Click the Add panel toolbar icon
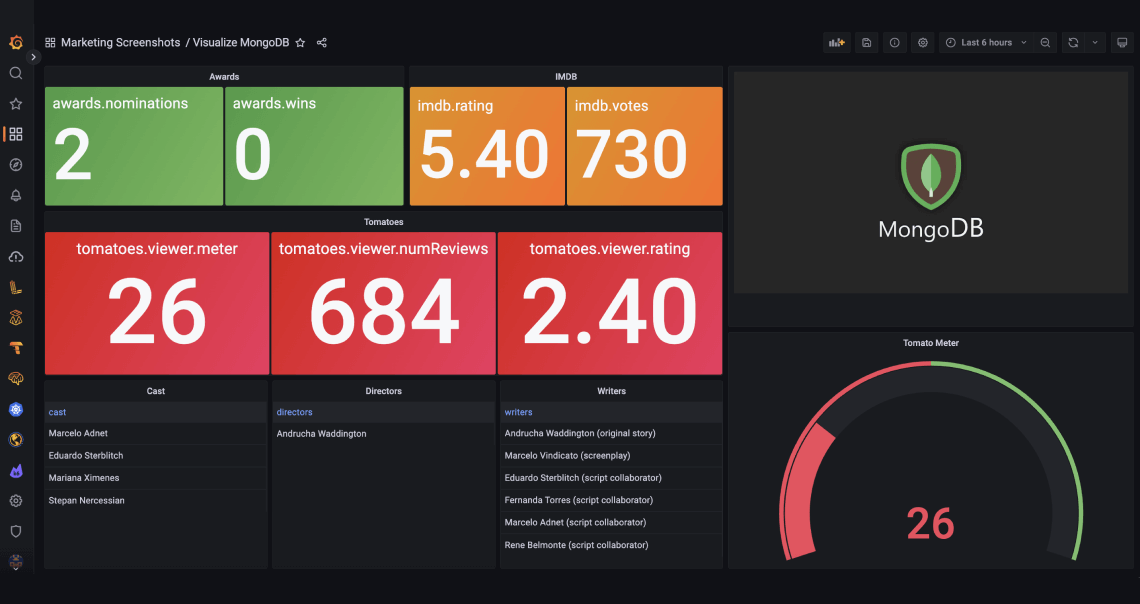 coord(837,42)
